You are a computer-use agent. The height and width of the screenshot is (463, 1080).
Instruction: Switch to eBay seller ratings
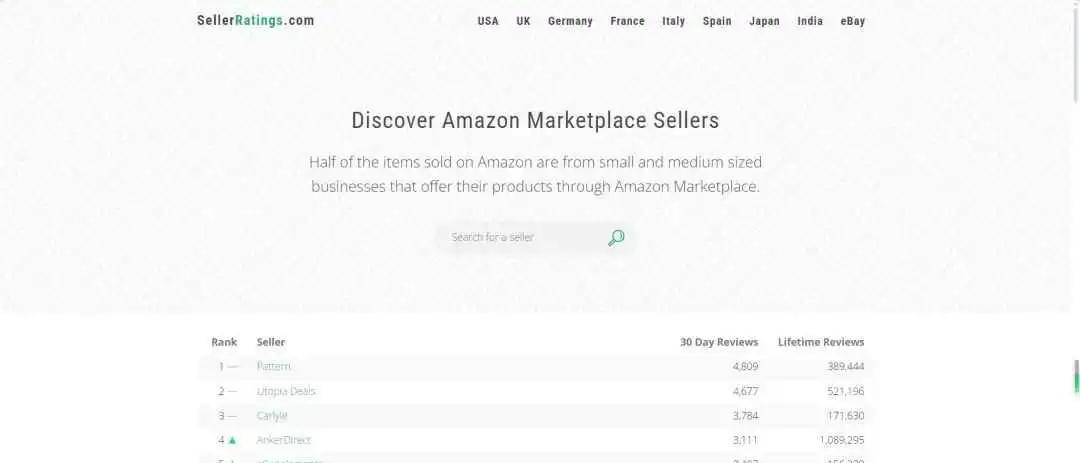point(853,21)
